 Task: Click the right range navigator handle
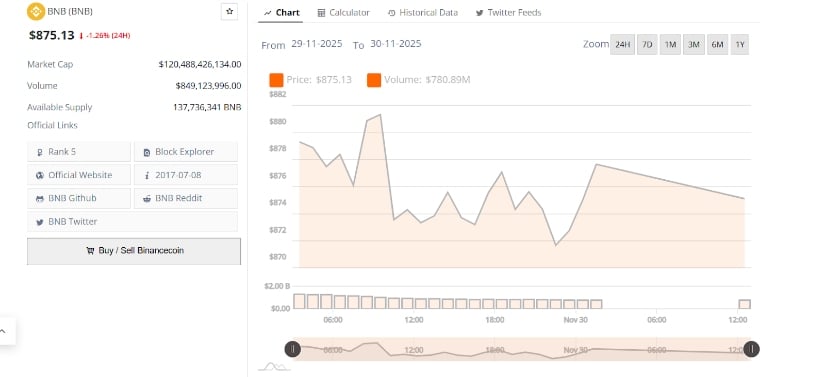pos(751,349)
